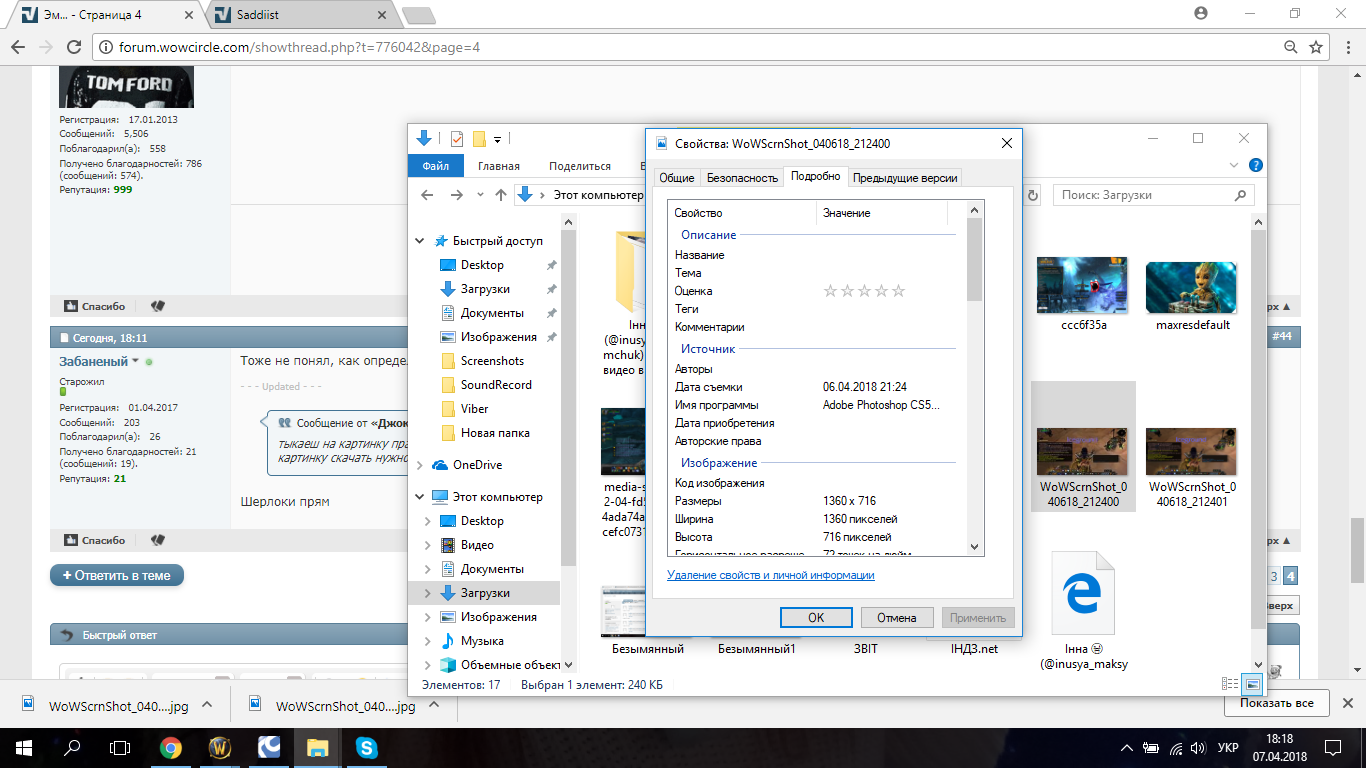Collapse the Быстрый доступ section
The image size is (1366, 768).
[x=419, y=241]
